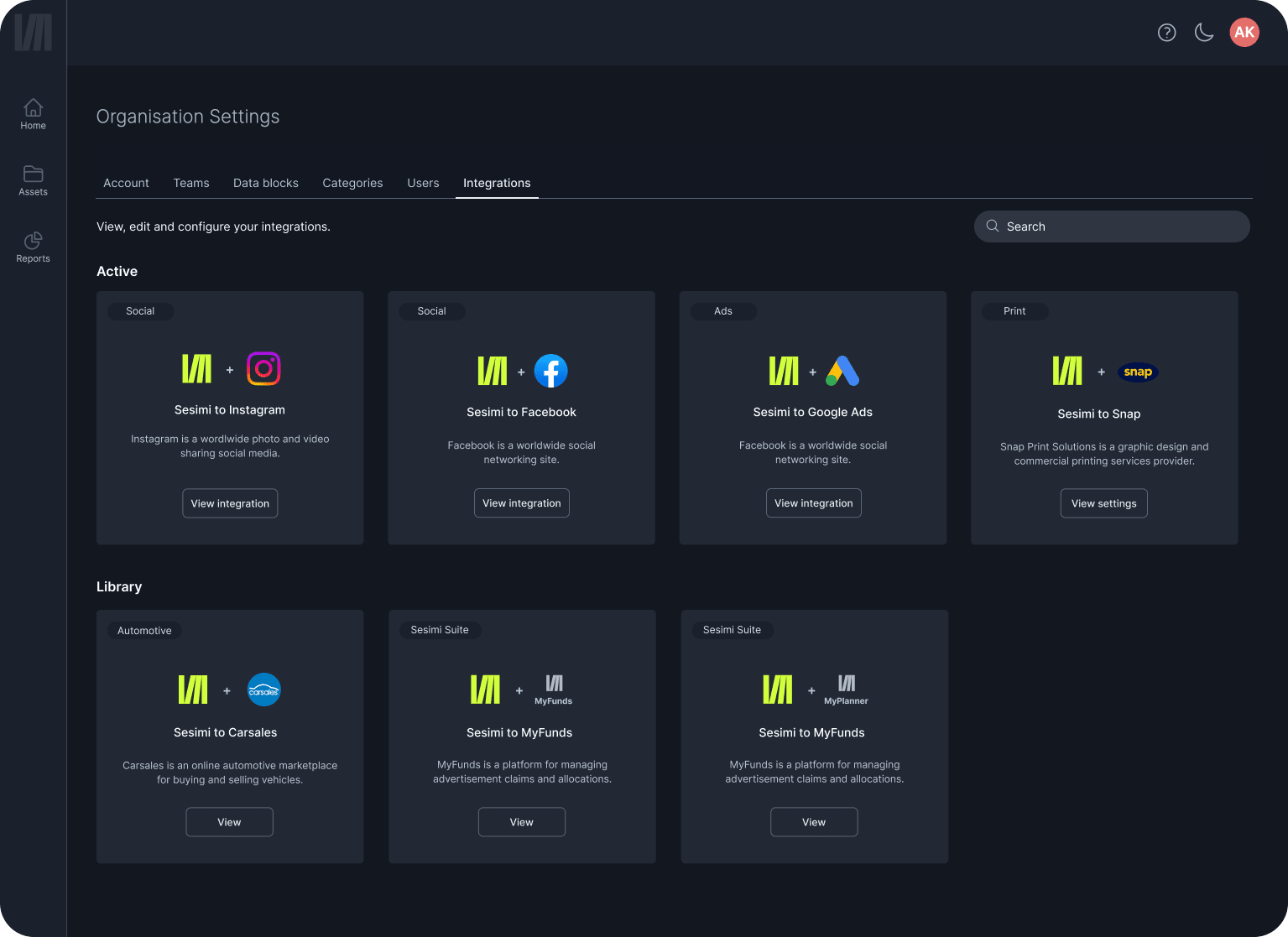Click View on the Carsales card
This screenshot has height=937, width=1288.
click(229, 822)
